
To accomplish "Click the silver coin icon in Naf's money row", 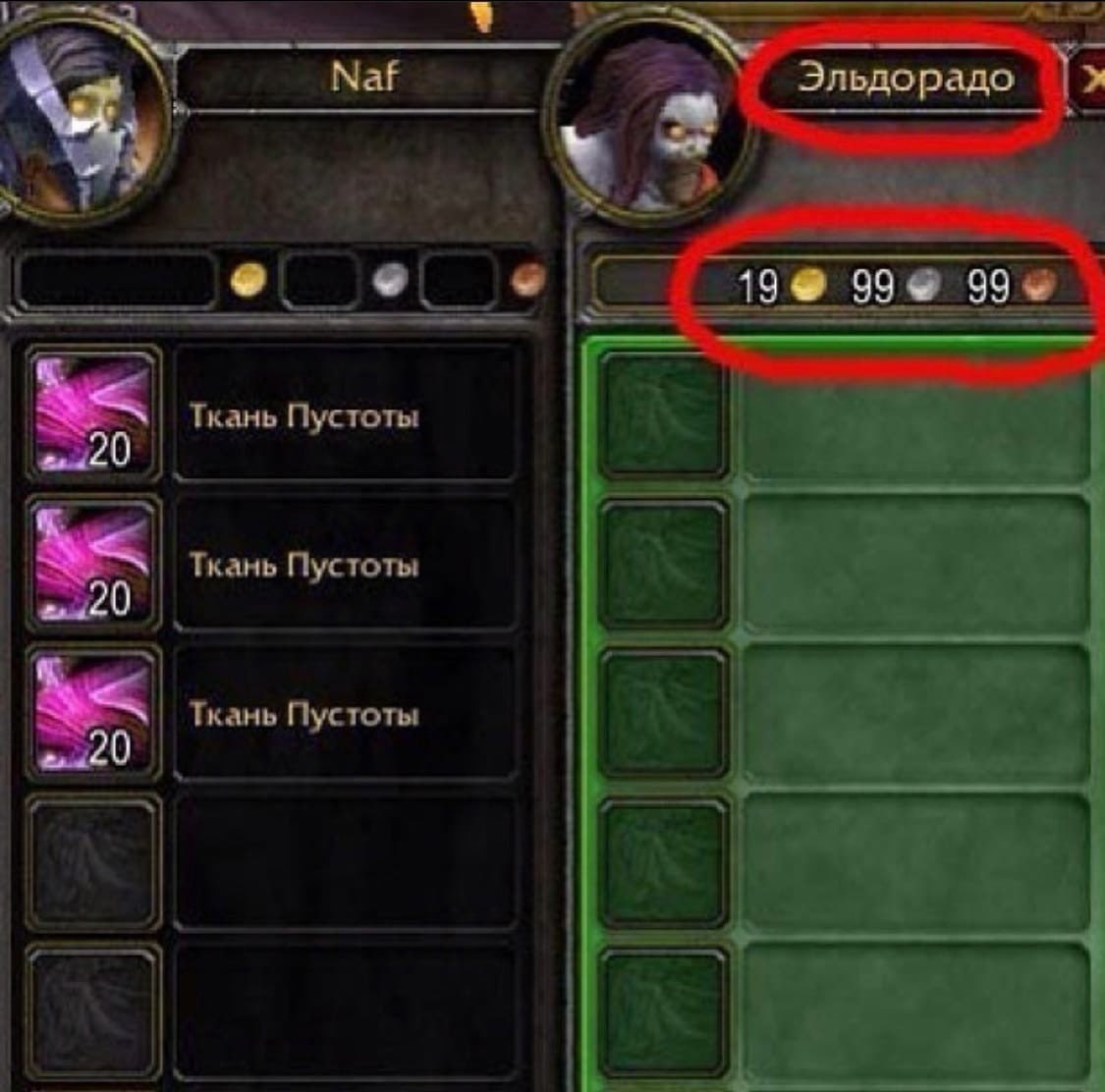I will pyautogui.click(x=390, y=280).
